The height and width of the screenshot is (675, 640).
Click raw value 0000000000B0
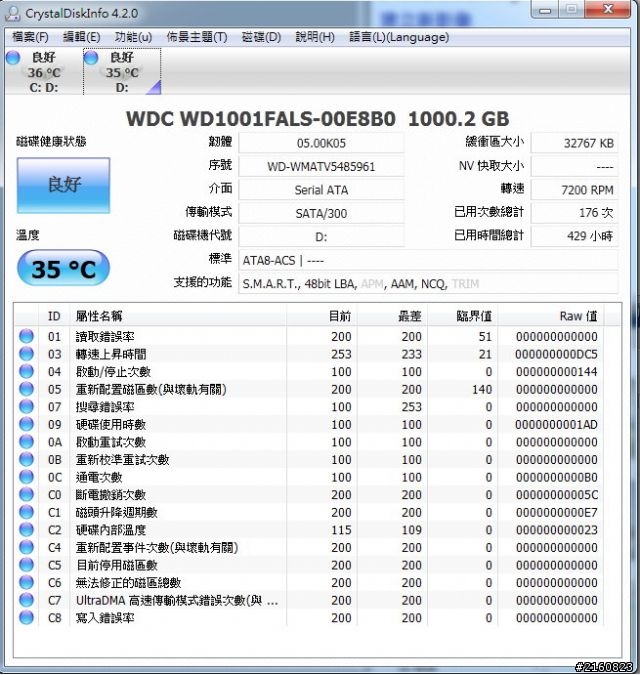pyautogui.click(x=556, y=477)
